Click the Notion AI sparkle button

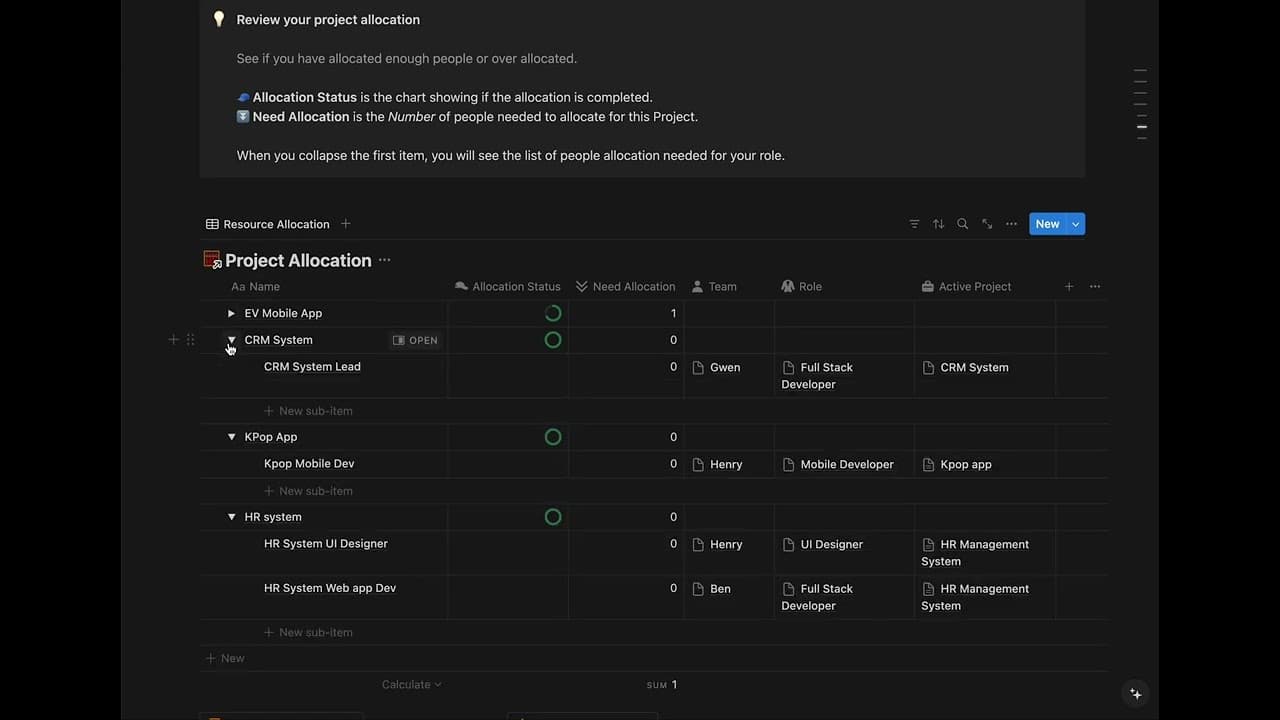1135,693
